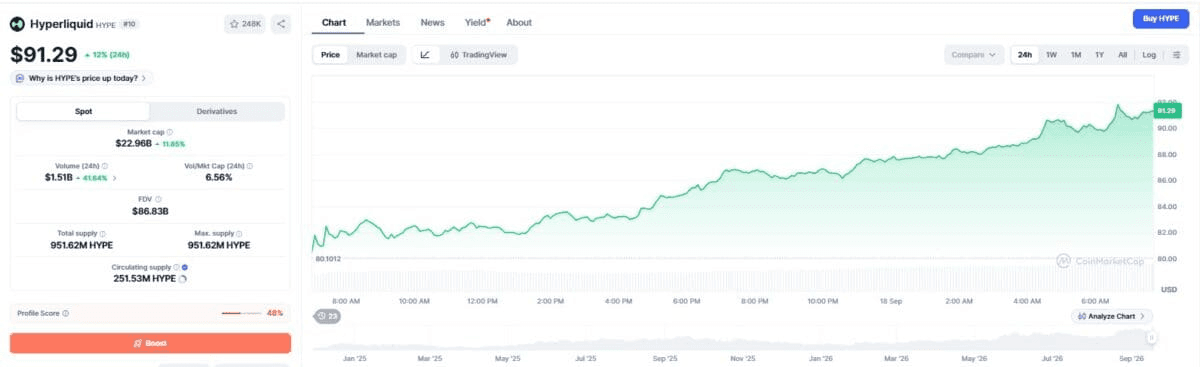1200x367 pixels.
Task: Click the events counter badge showing 23
Action: (328, 316)
